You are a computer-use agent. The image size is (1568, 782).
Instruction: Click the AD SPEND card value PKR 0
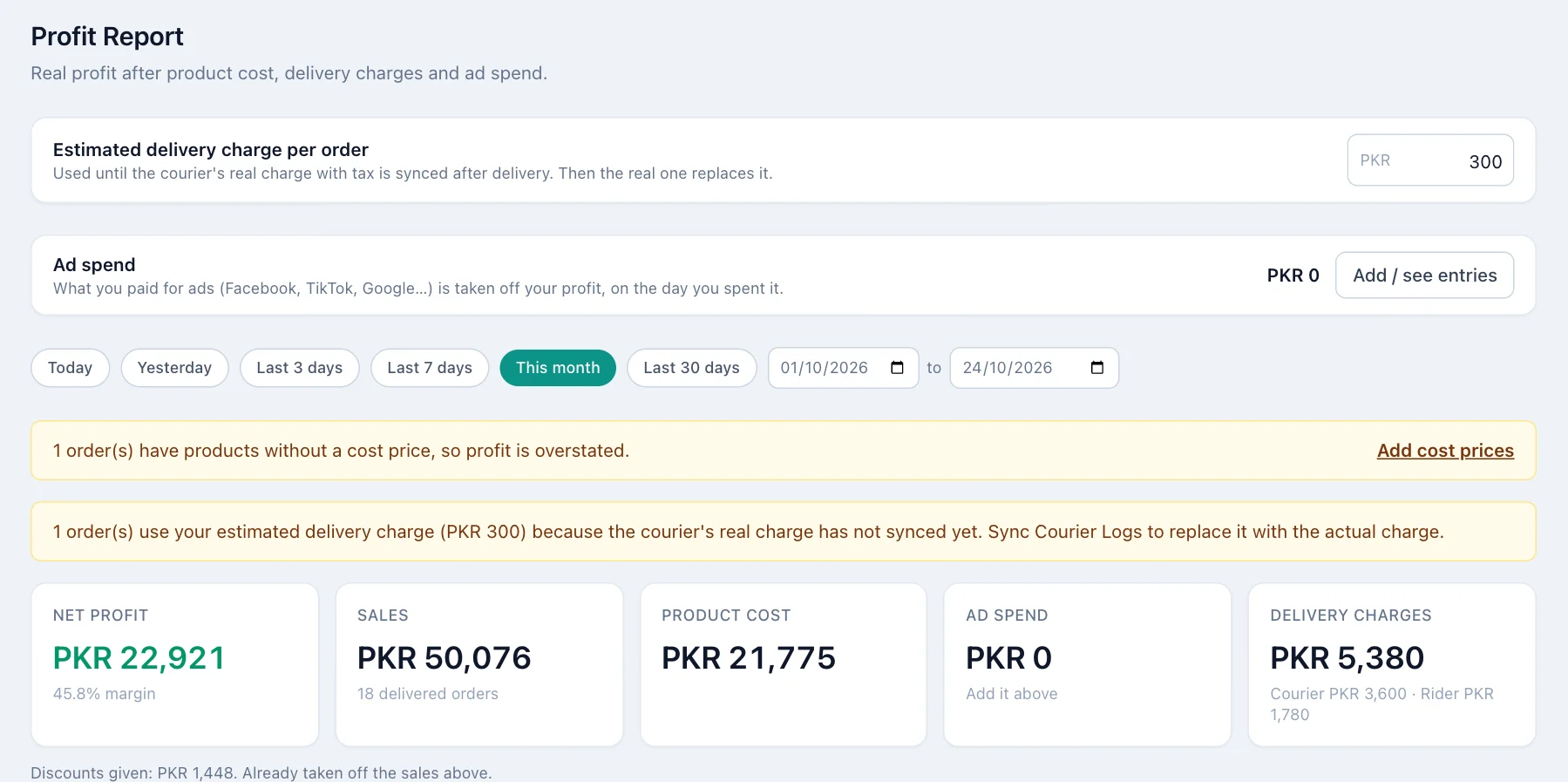pos(1009,658)
